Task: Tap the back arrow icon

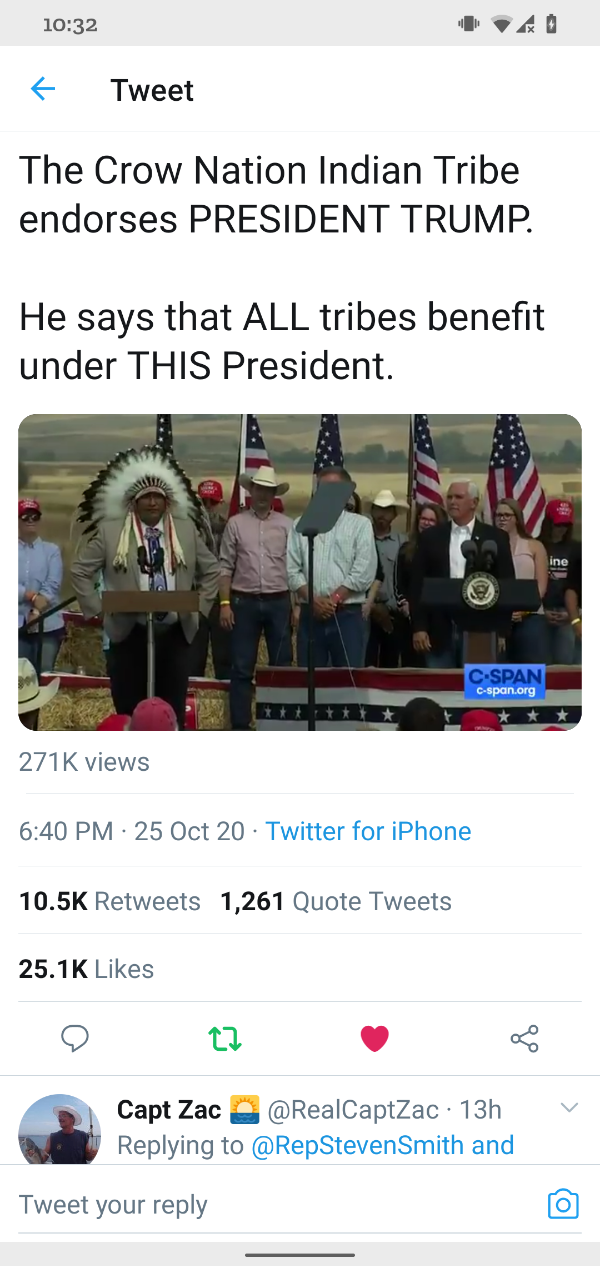Action: [x=43, y=90]
